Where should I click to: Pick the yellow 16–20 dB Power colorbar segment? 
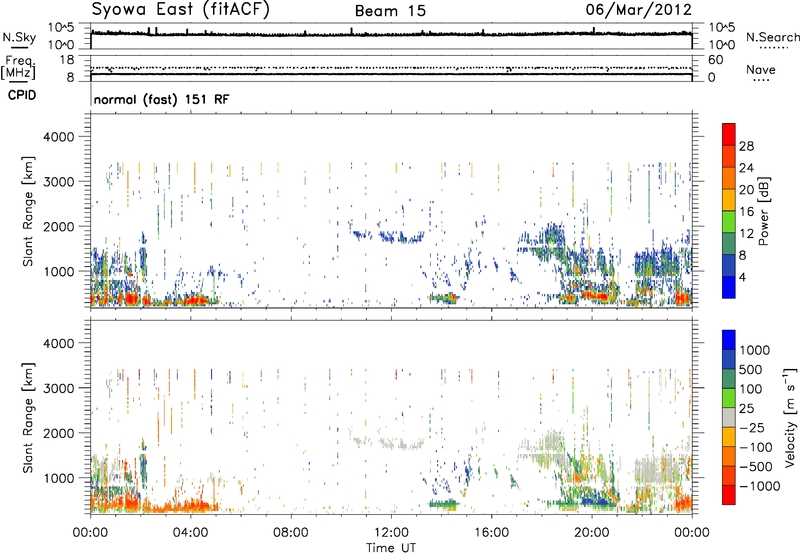729,200
